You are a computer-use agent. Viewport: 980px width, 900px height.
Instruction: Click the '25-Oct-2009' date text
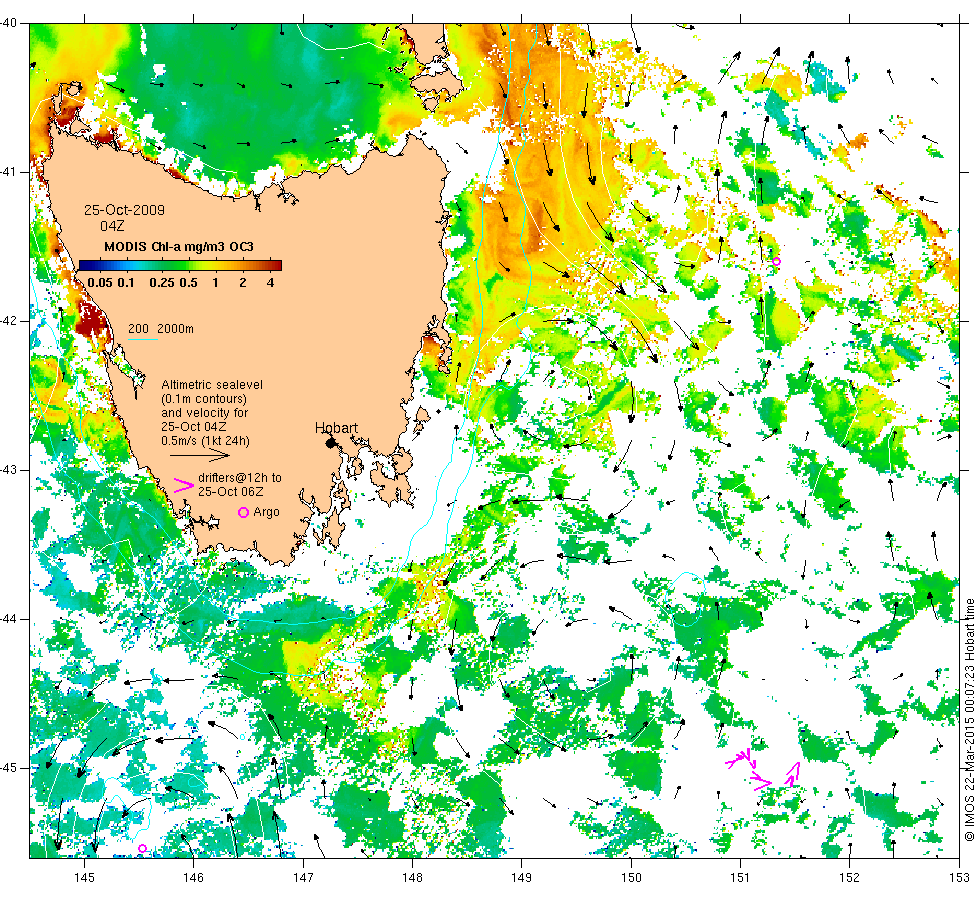(124, 210)
